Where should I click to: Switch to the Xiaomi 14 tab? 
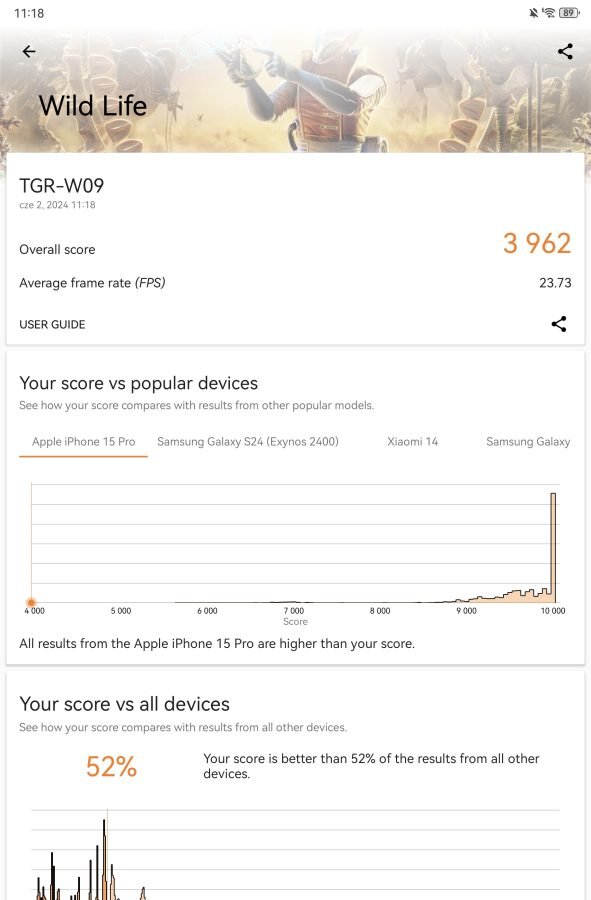point(413,441)
